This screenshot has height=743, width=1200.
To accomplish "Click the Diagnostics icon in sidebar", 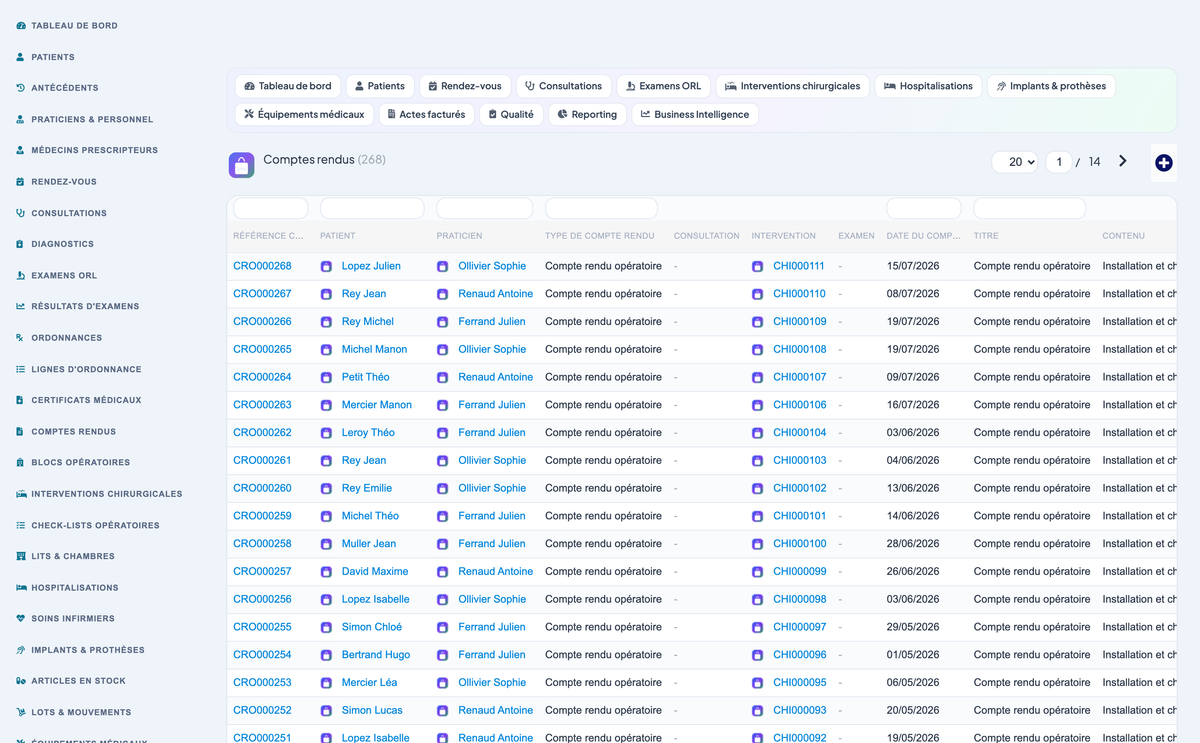I will (21, 244).
